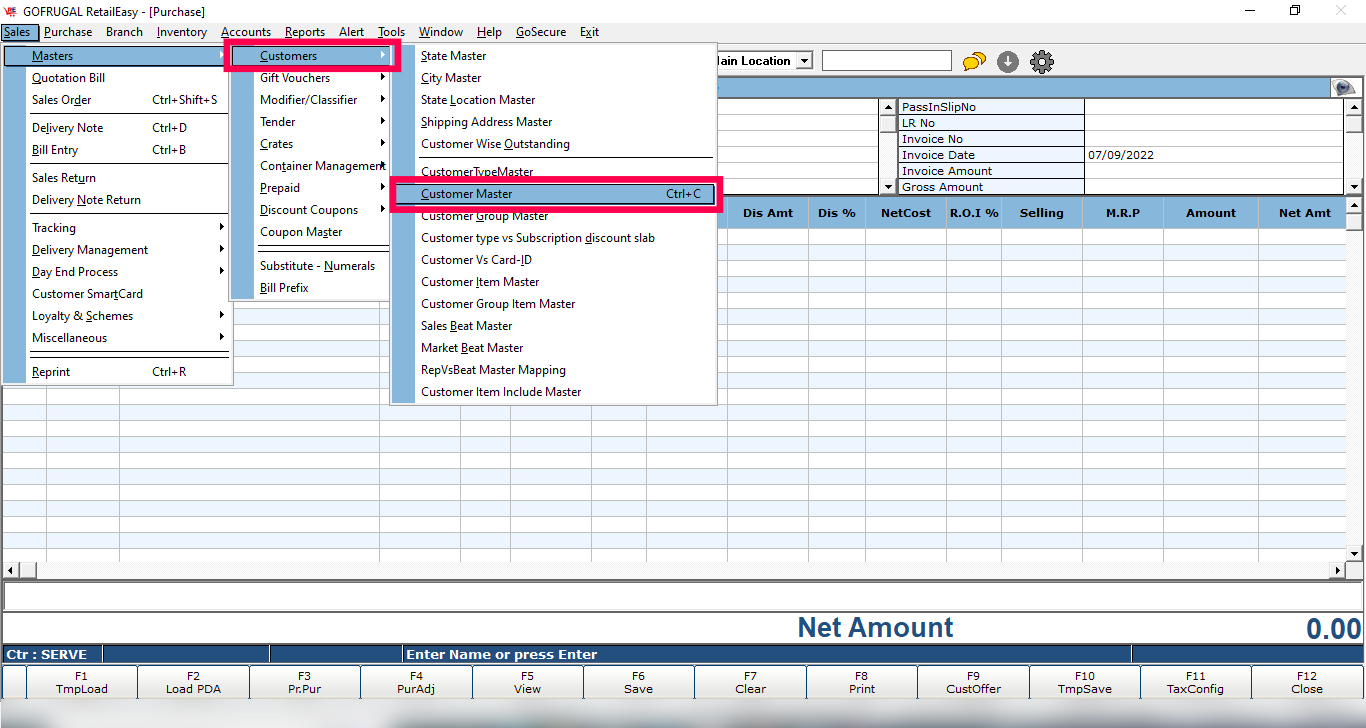Viewport: 1366px width, 728px height.
Task: Click the F8 Print button
Action: [861, 682]
